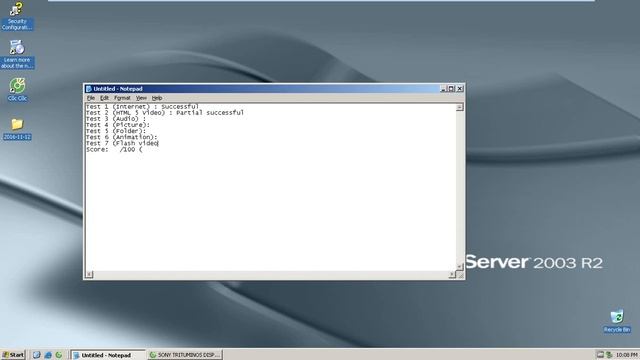The width and height of the screenshot is (640, 360).
Task: Launch Internet Explorer from quick launch
Action: pos(48,355)
